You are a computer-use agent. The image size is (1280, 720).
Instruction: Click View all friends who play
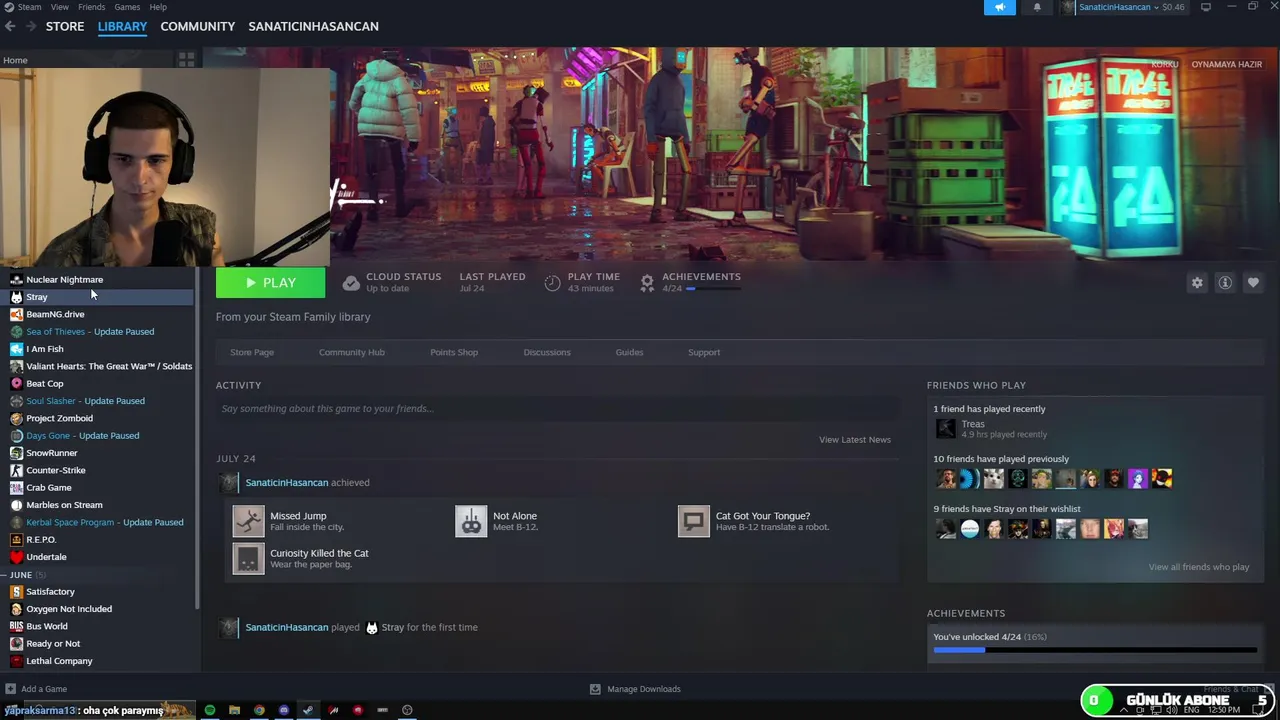(1199, 567)
